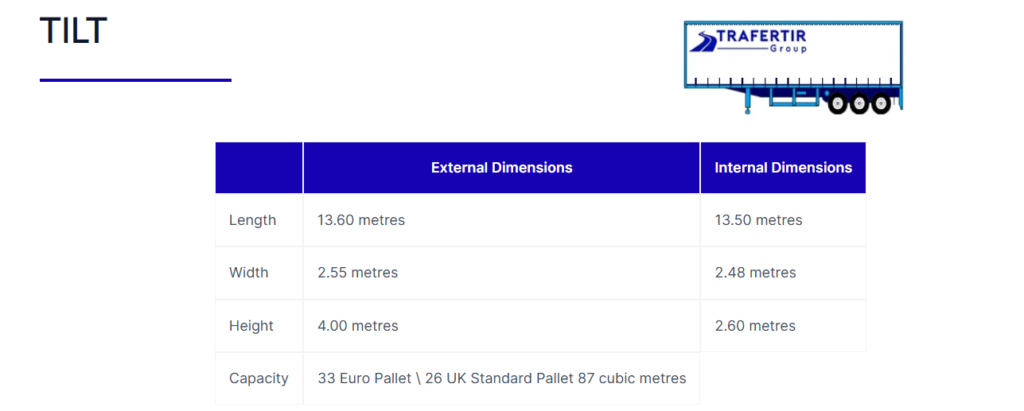Screen dimensions: 1024x411
Task: Select the 2.55 metres external width cell
Action: tap(357, 273)
